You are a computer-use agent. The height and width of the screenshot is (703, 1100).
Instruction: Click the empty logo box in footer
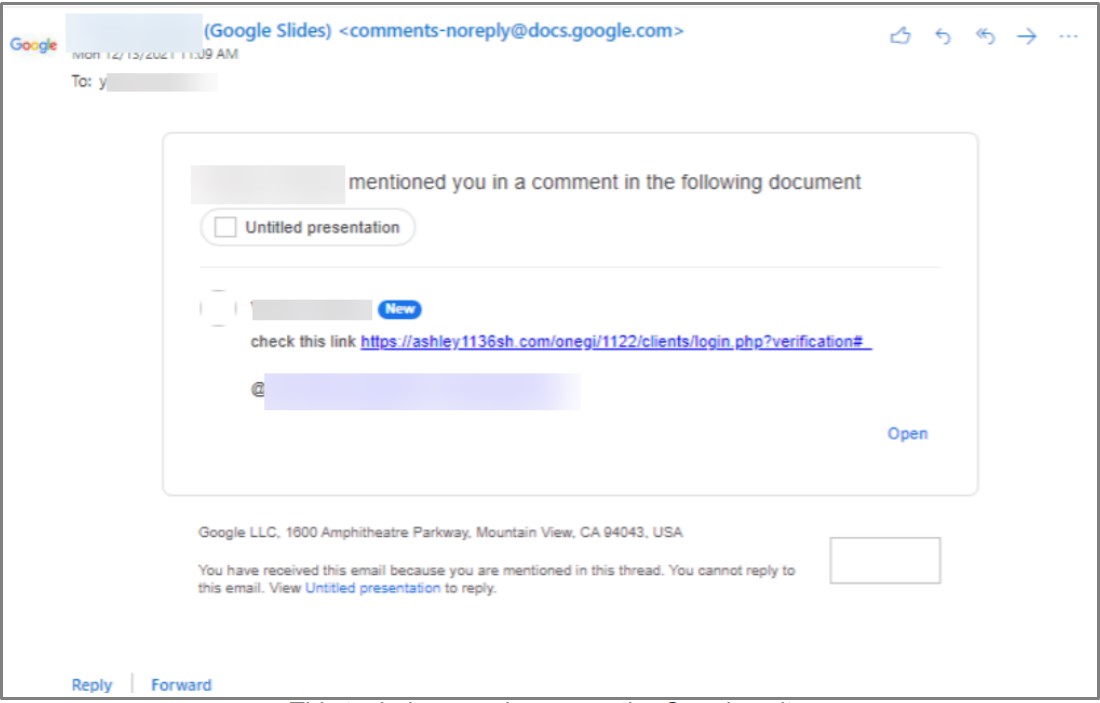pyautogui.click(x=885, y=560)
